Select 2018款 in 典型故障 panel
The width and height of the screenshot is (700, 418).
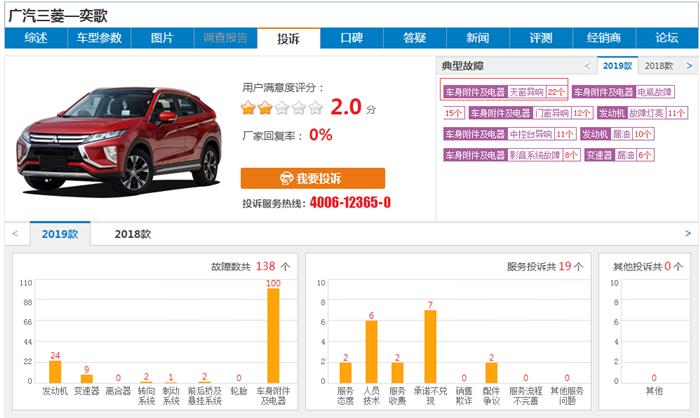(x=658, y=66)
